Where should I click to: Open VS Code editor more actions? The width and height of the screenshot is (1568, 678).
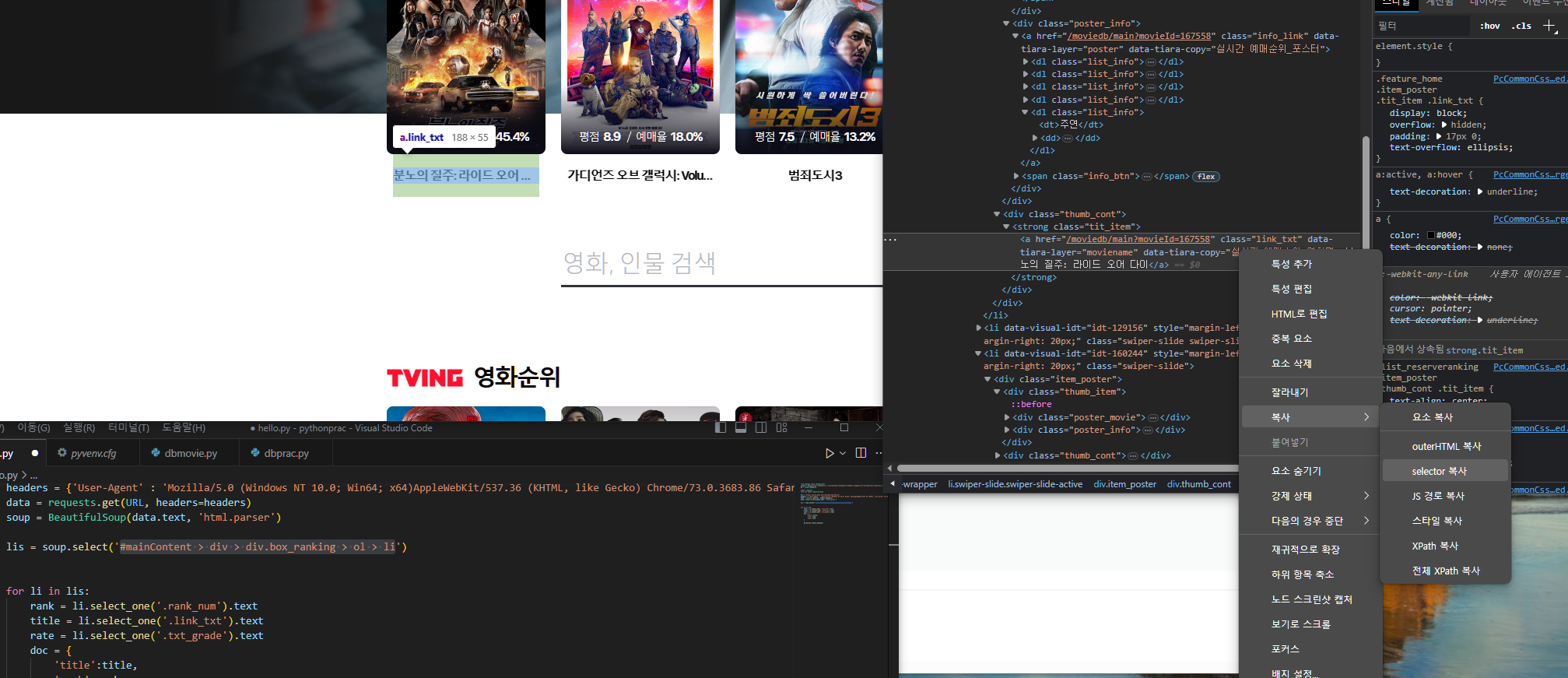[879, 453]
